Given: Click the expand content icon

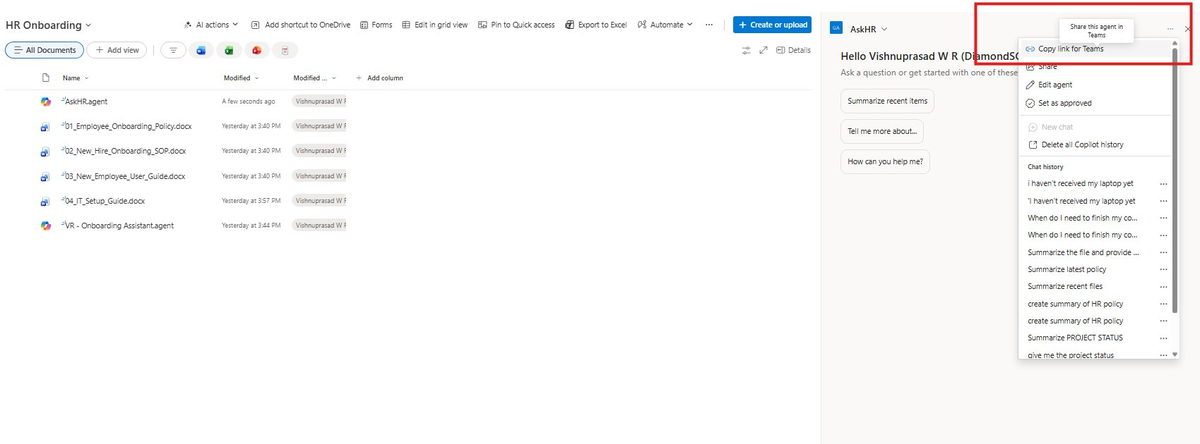Looking at the screenshot, I should tap(764, 50).
